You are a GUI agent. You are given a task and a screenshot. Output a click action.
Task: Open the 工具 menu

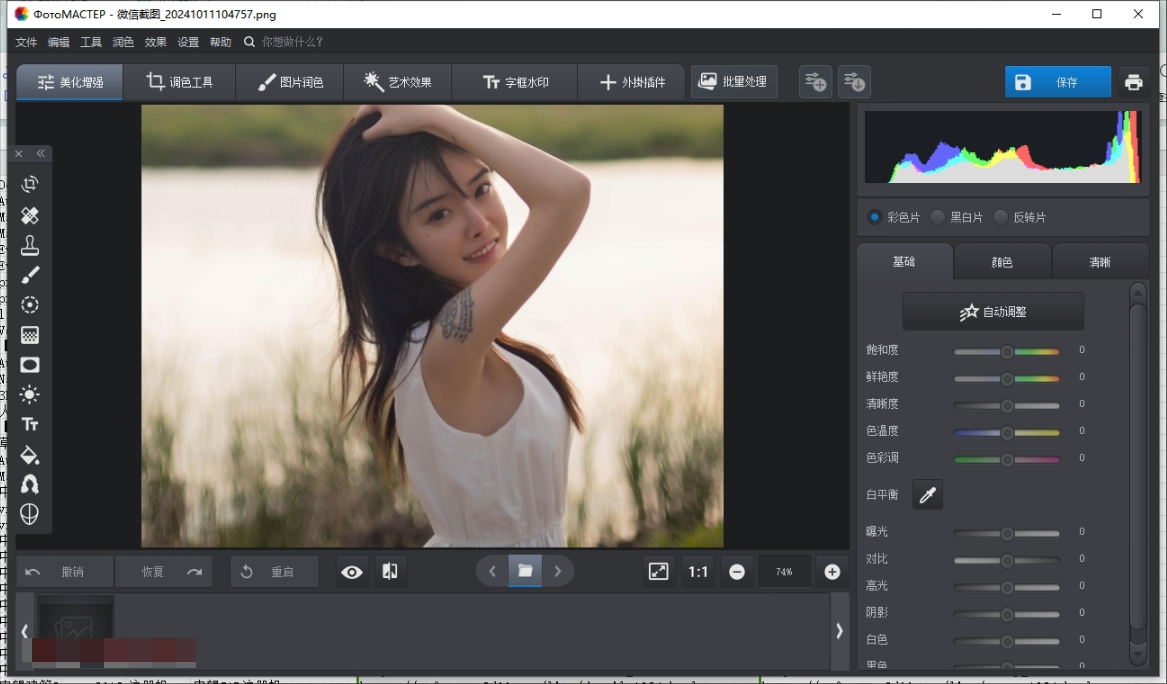91,42
